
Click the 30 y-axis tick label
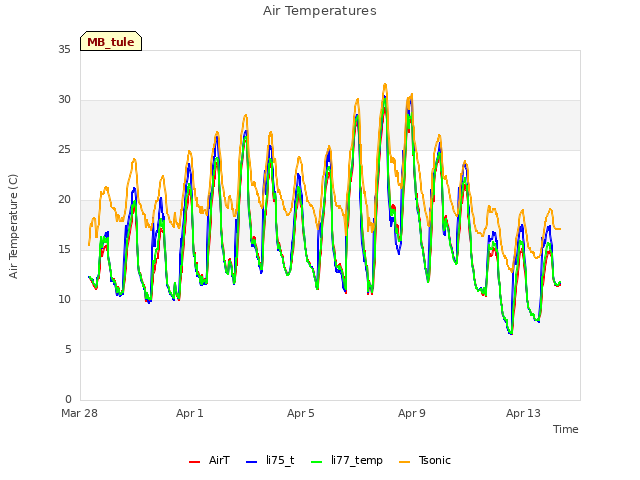64,100
